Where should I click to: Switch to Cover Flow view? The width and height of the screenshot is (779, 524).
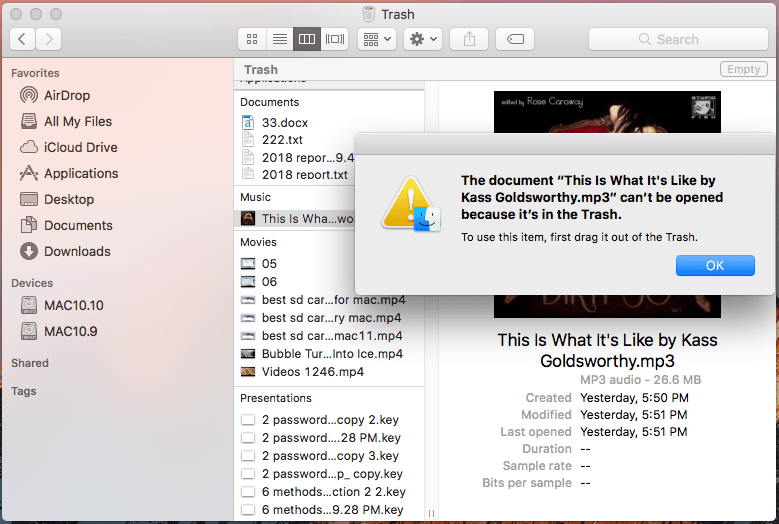(x=334, y=39)
